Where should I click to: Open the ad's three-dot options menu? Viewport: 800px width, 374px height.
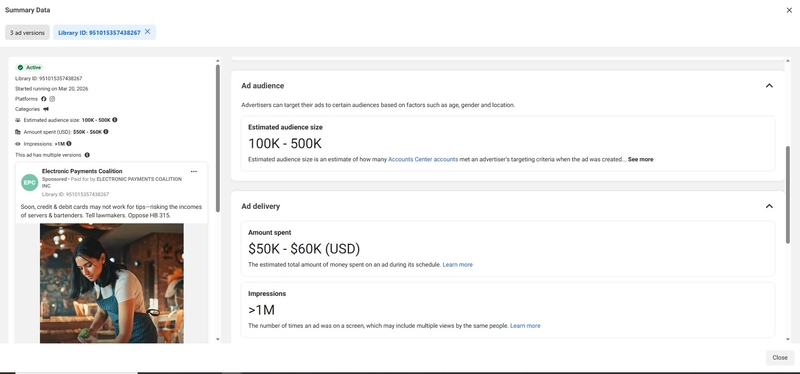point(194,171)
